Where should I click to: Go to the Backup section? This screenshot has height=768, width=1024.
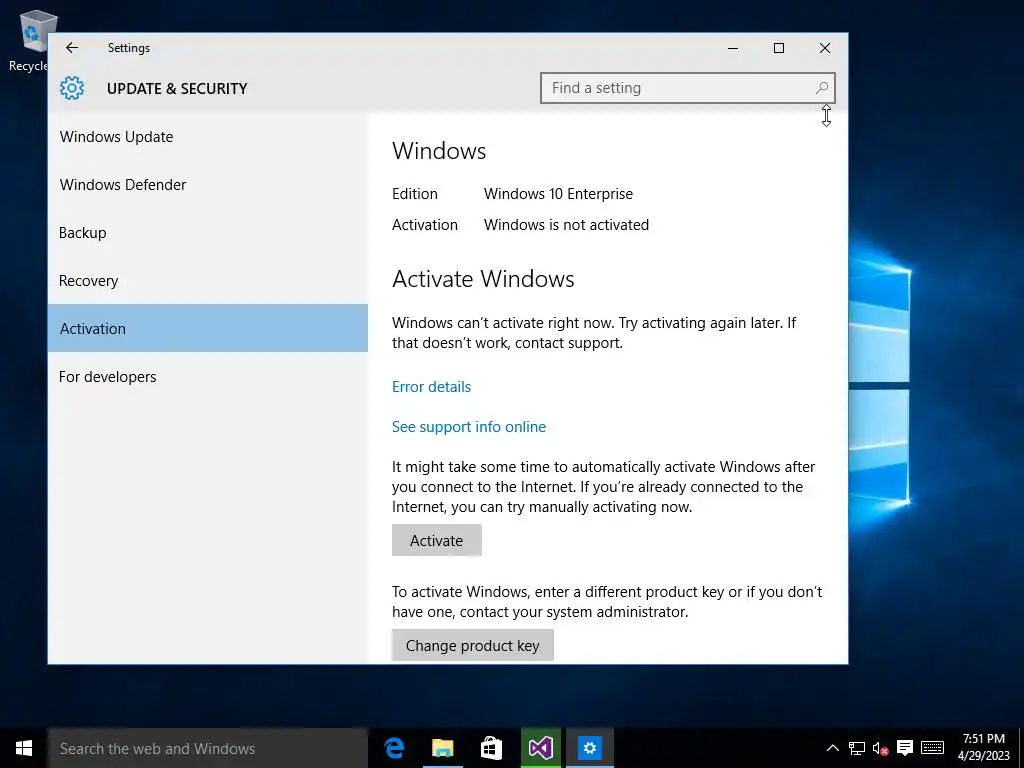pyautogui.click(x=208, y=232)
